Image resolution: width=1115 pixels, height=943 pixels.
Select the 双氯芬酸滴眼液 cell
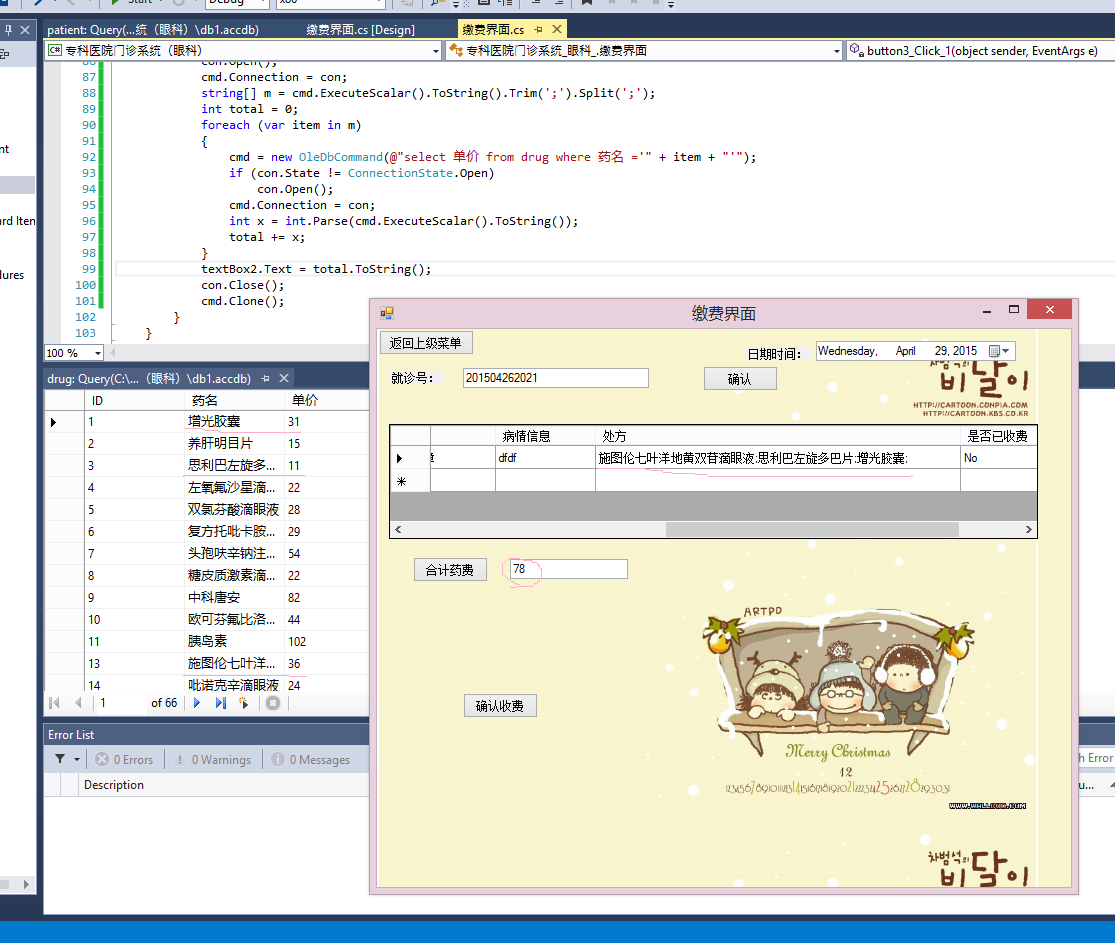click(233, 510)
